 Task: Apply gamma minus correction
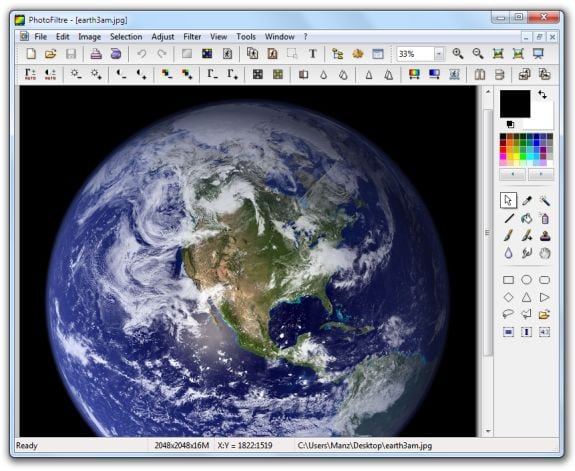point(212,74)
